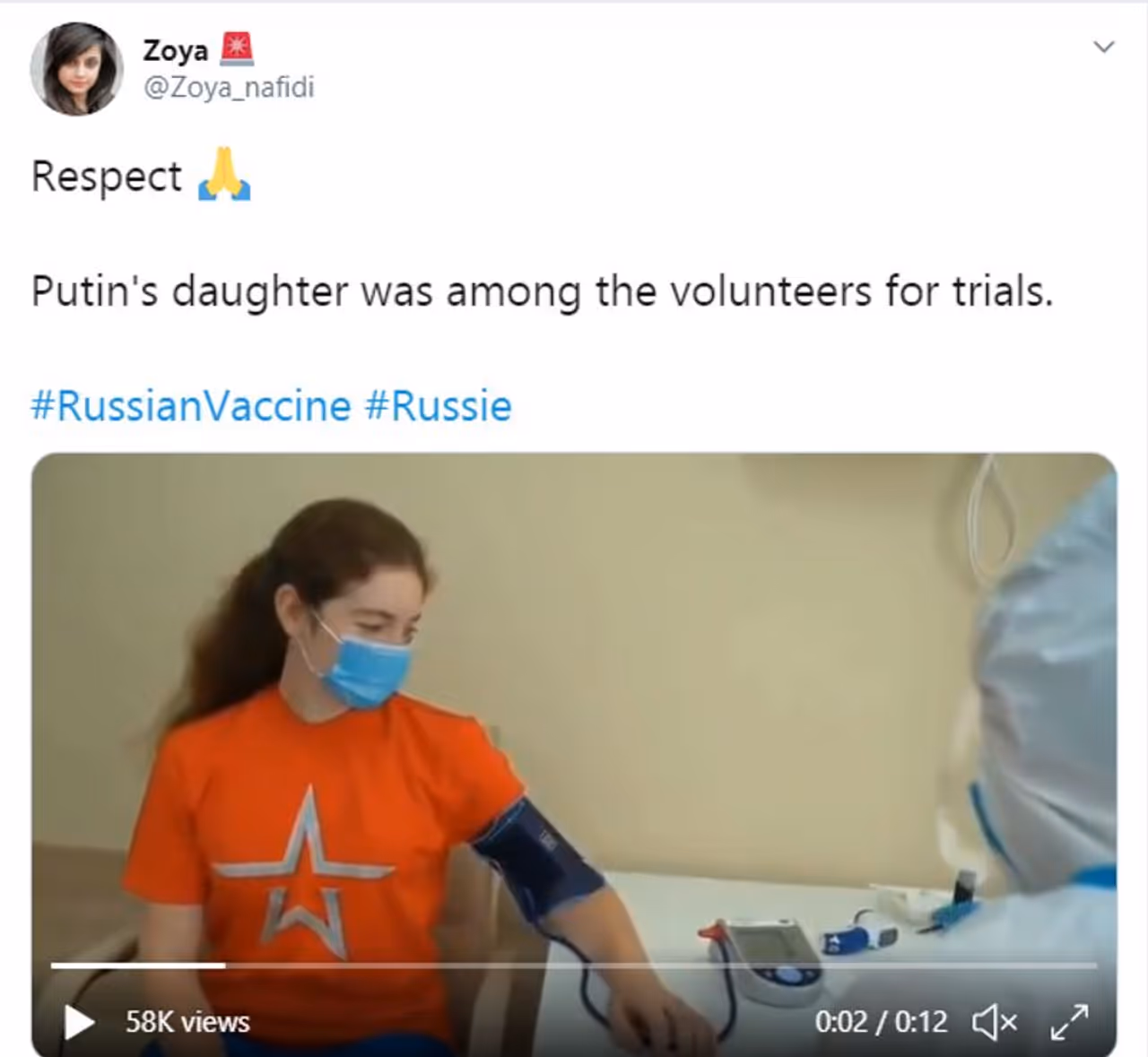The image size is (1148, 1057).
Task: Click the word Respect in the tweet
Action: (107, 176)
